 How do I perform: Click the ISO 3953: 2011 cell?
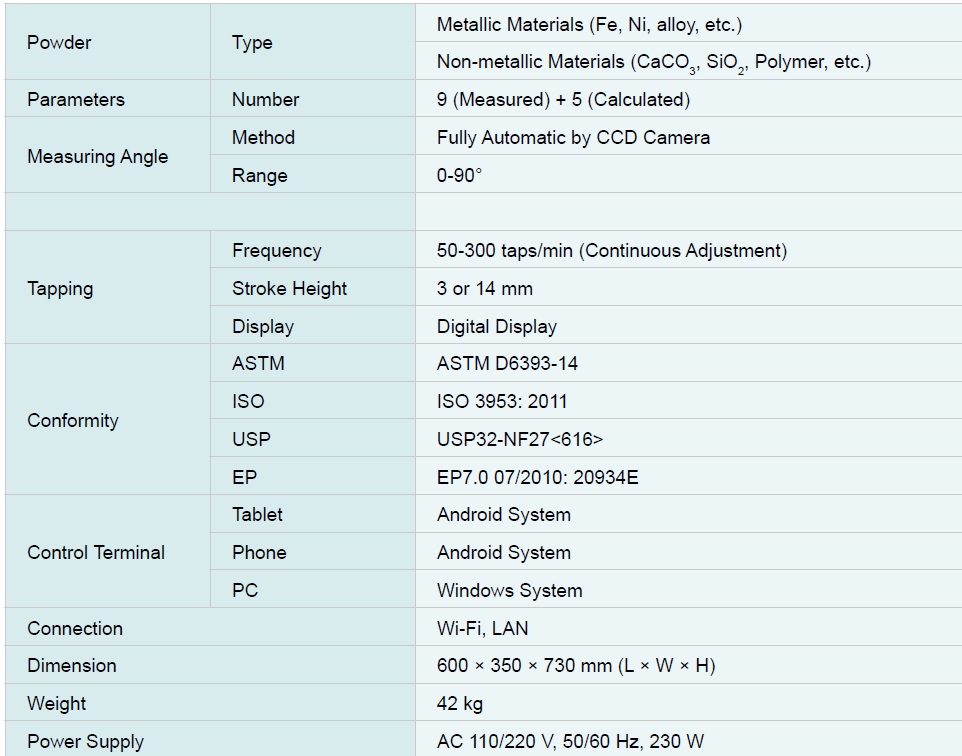click(x=501, y=402)
